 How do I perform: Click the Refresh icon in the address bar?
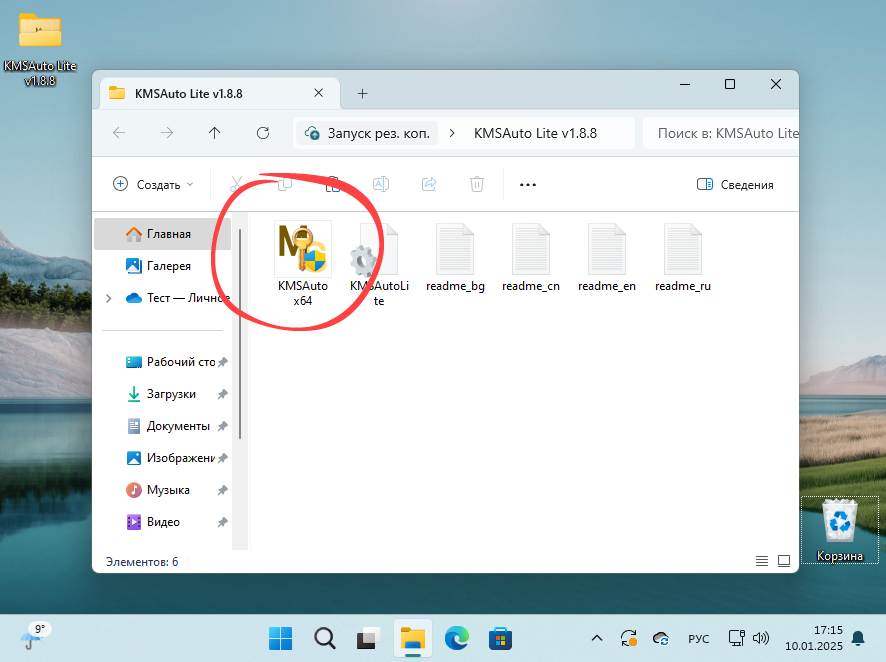click(262, 132)
